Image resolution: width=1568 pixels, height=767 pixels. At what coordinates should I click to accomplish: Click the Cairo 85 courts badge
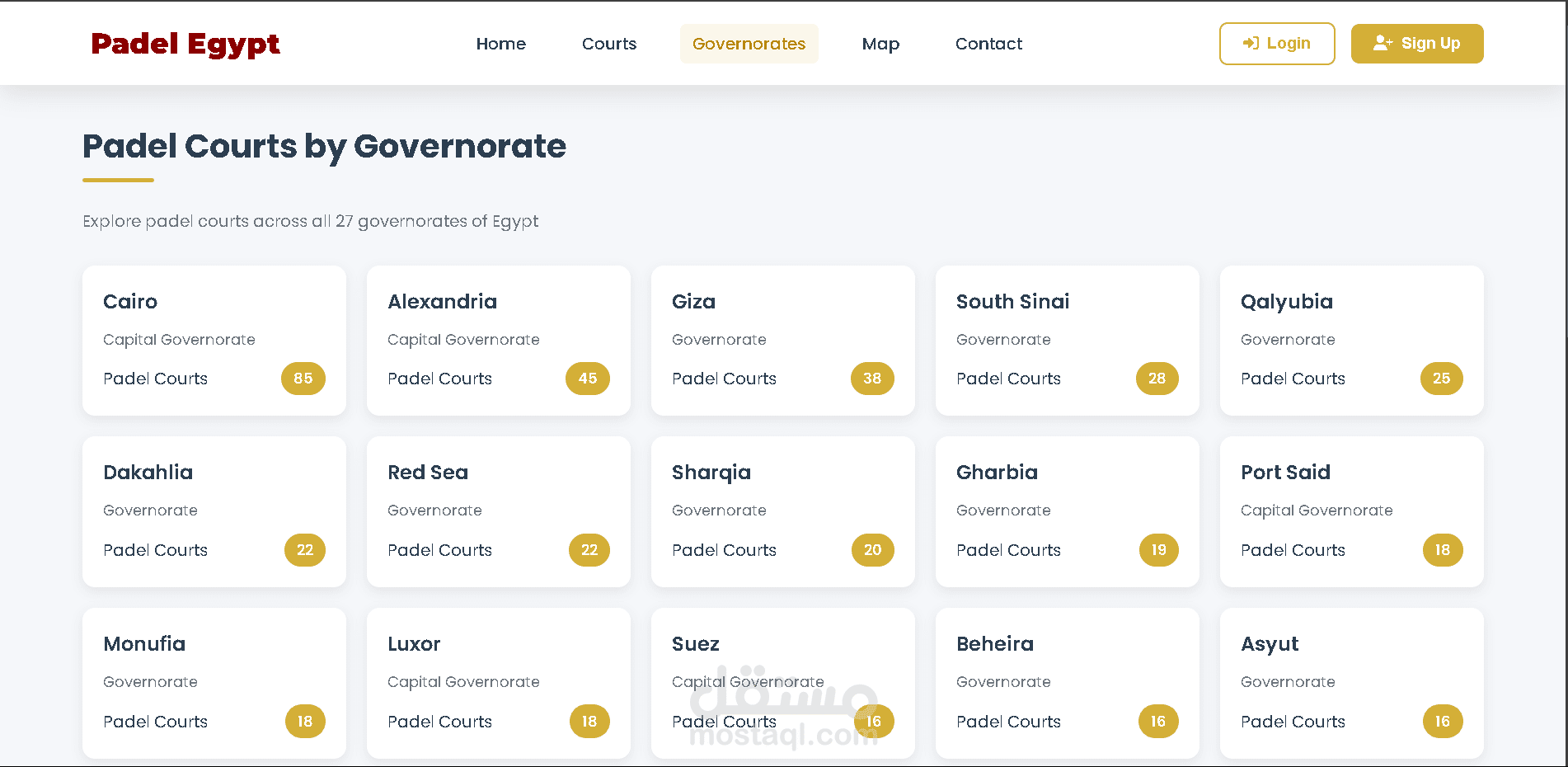pos(303,379)
